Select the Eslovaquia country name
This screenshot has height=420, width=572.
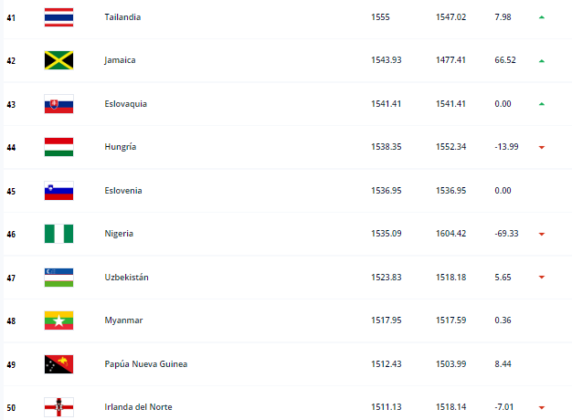[x=125, y=104]
